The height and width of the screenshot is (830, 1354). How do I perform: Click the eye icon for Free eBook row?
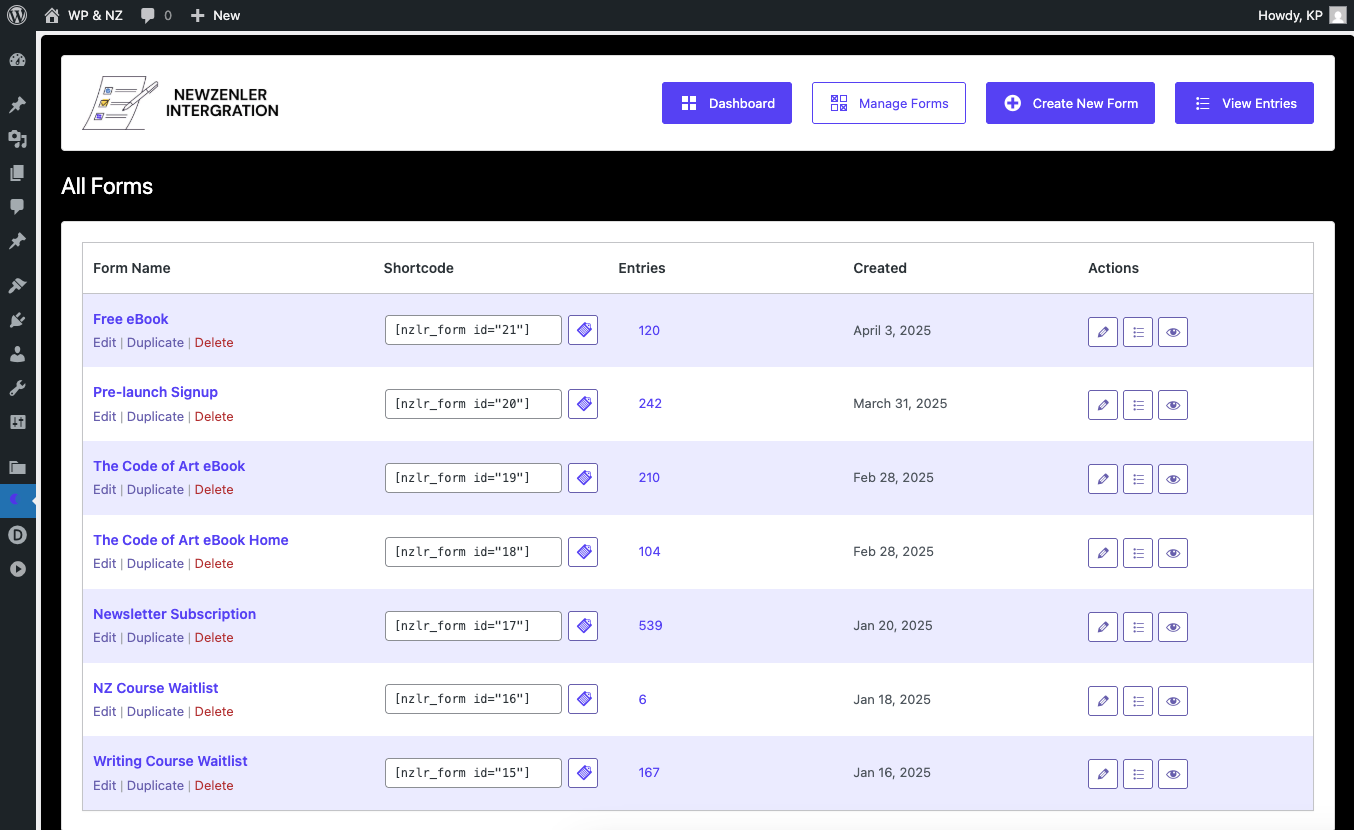point(1173,332)
